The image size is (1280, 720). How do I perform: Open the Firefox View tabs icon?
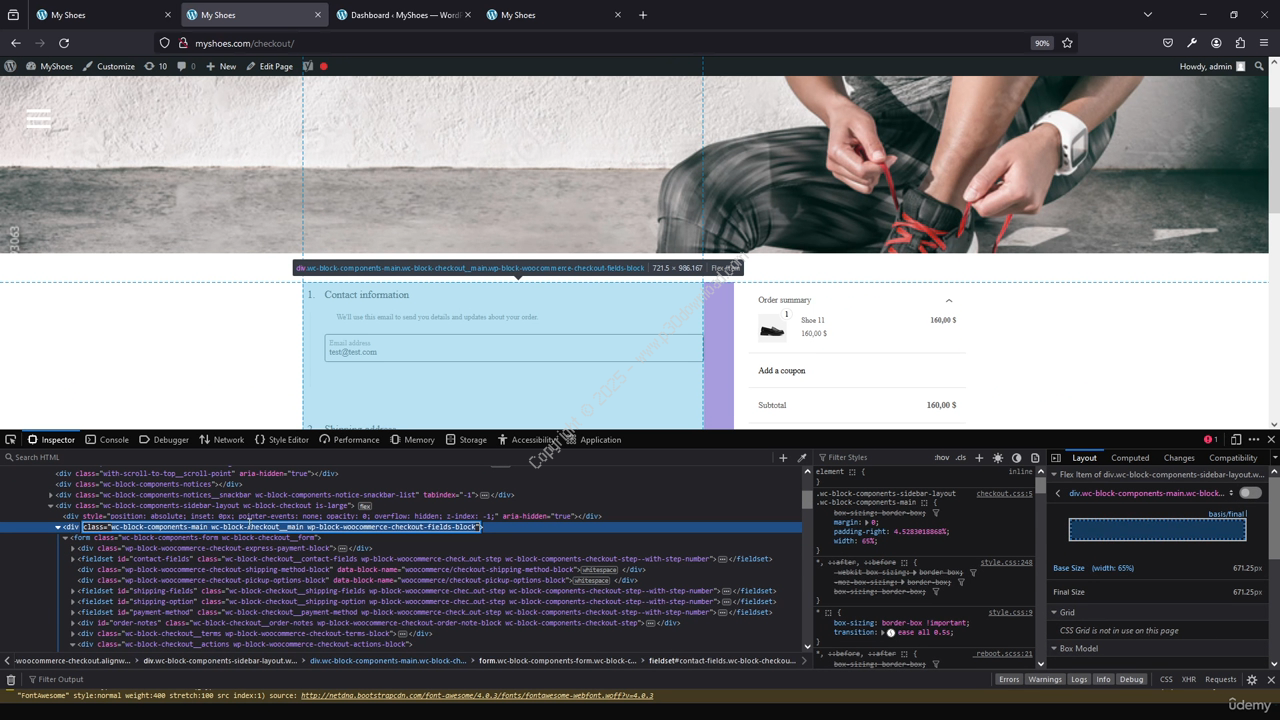pyautogui.click(x=14, y=15)
